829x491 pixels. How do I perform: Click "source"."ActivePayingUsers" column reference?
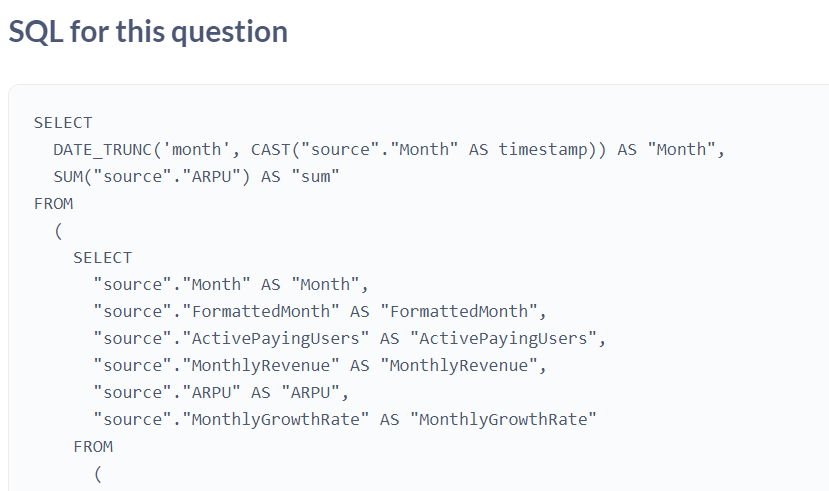pos(231,338)
